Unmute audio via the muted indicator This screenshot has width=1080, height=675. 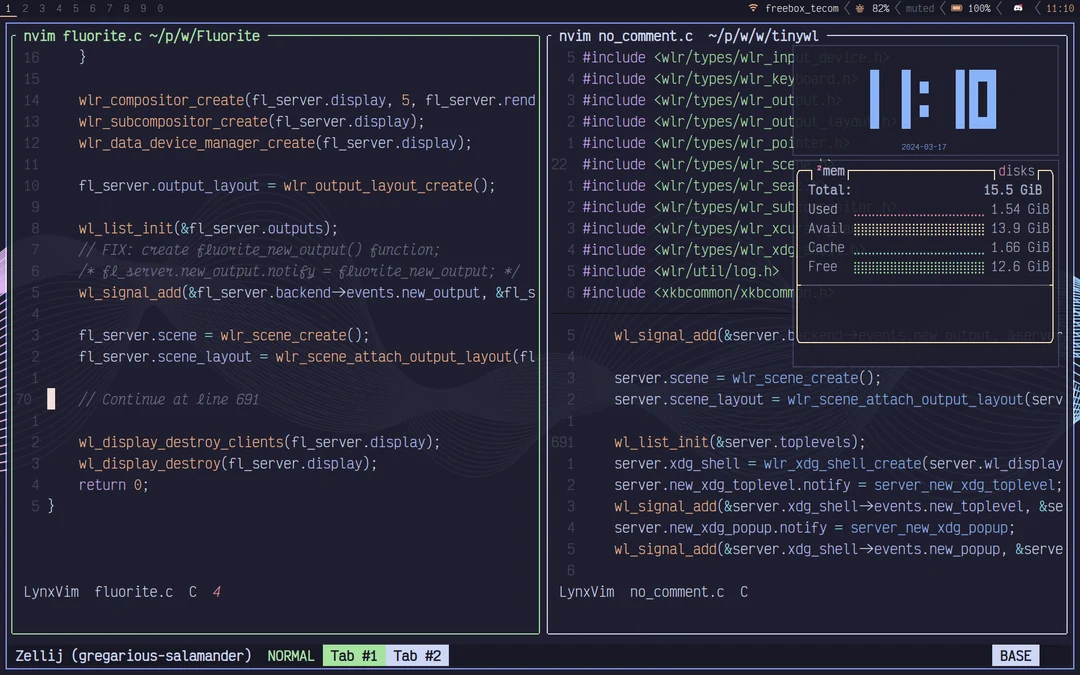922,8
